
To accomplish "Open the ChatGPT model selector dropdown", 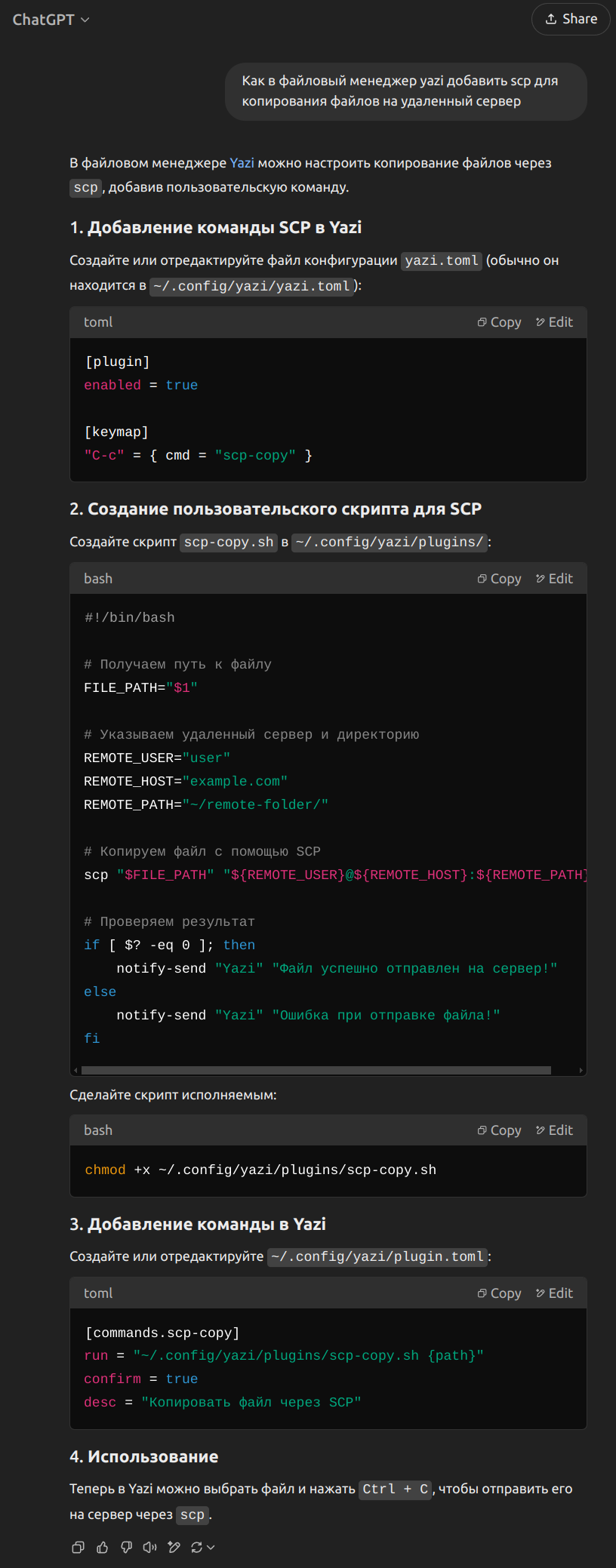I will (x=51, y=20).
